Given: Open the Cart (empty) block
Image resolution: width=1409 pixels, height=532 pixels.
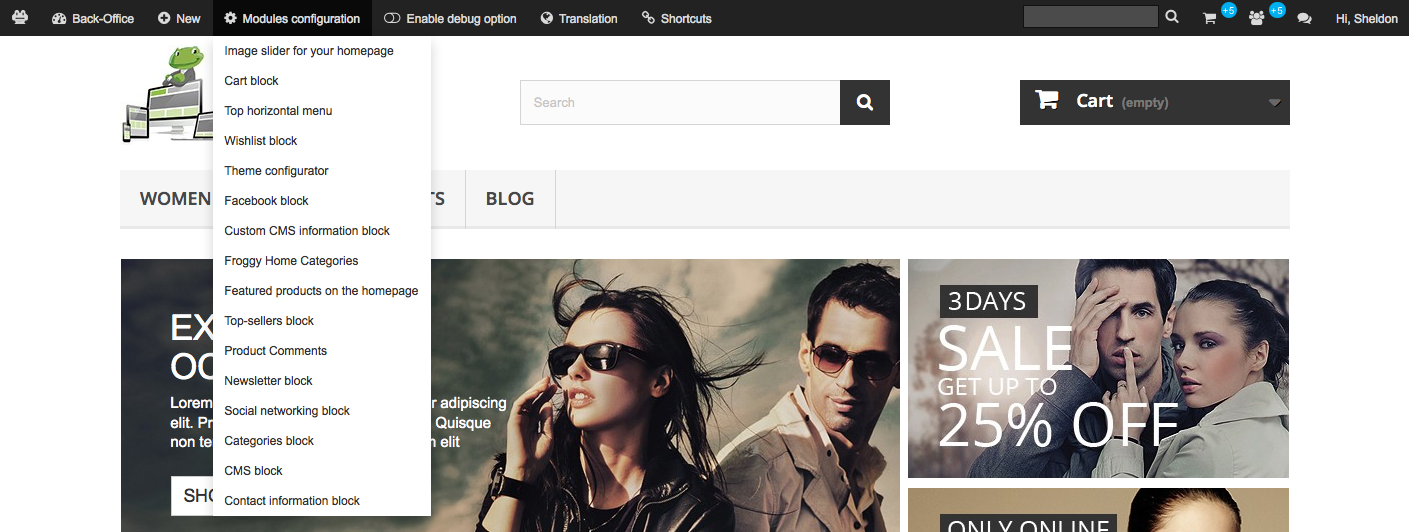Looking at the screenshot, I should click(x=1155, y=102).
